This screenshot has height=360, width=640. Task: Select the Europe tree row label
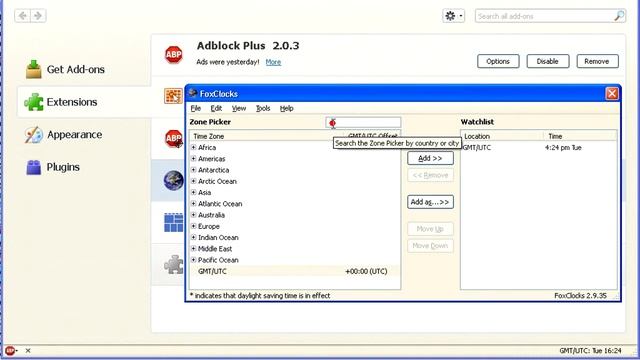209,226
